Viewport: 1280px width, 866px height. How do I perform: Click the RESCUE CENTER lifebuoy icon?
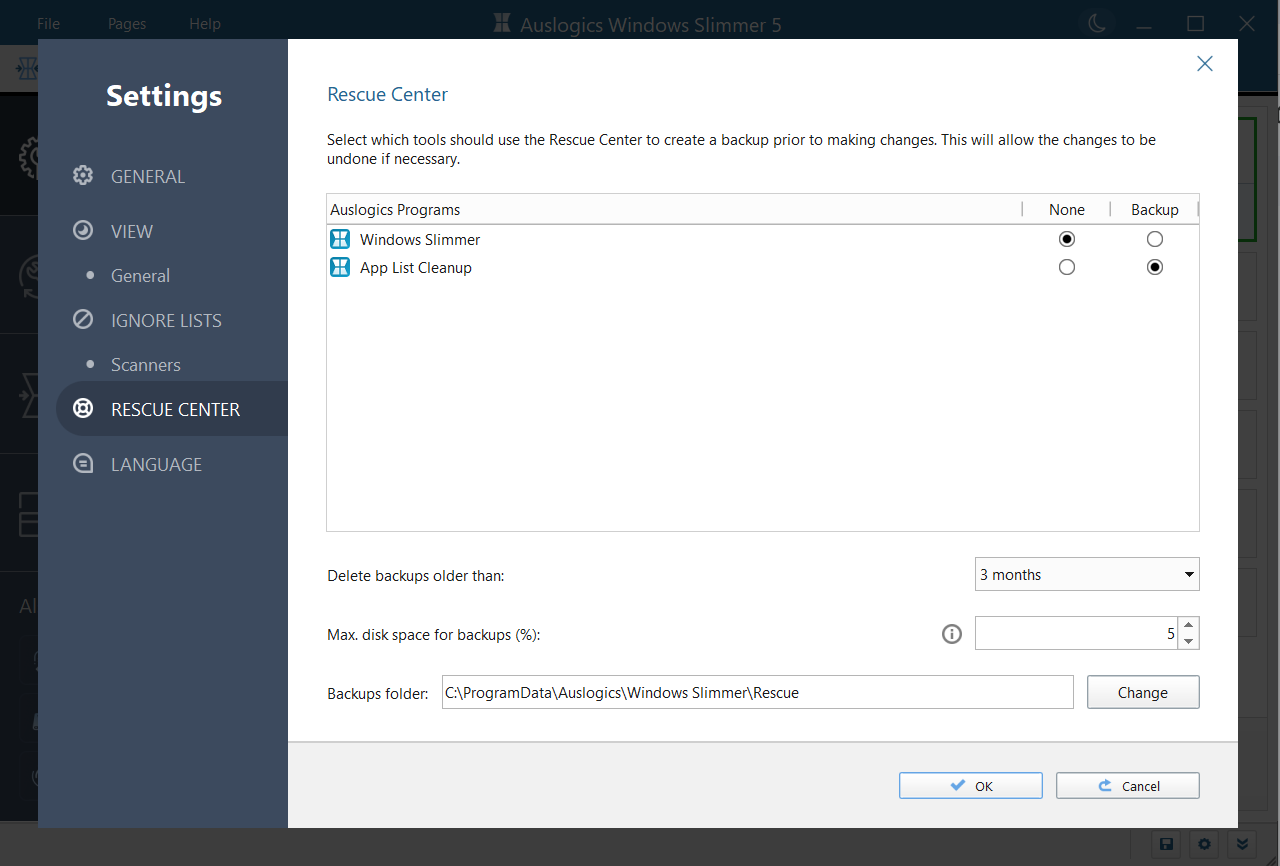83,409
